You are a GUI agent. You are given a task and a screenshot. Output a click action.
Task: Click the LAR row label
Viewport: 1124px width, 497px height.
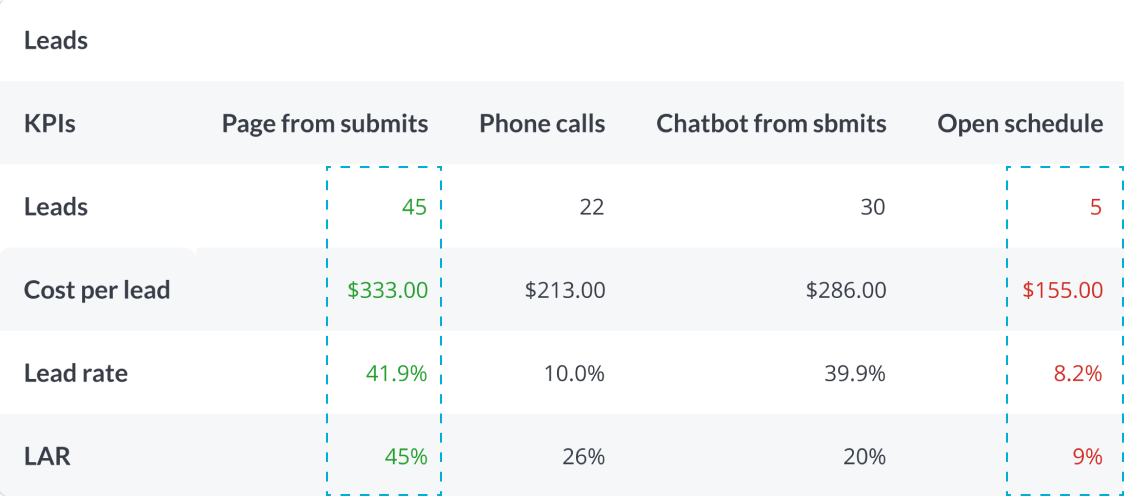click(x=47, y=457)
